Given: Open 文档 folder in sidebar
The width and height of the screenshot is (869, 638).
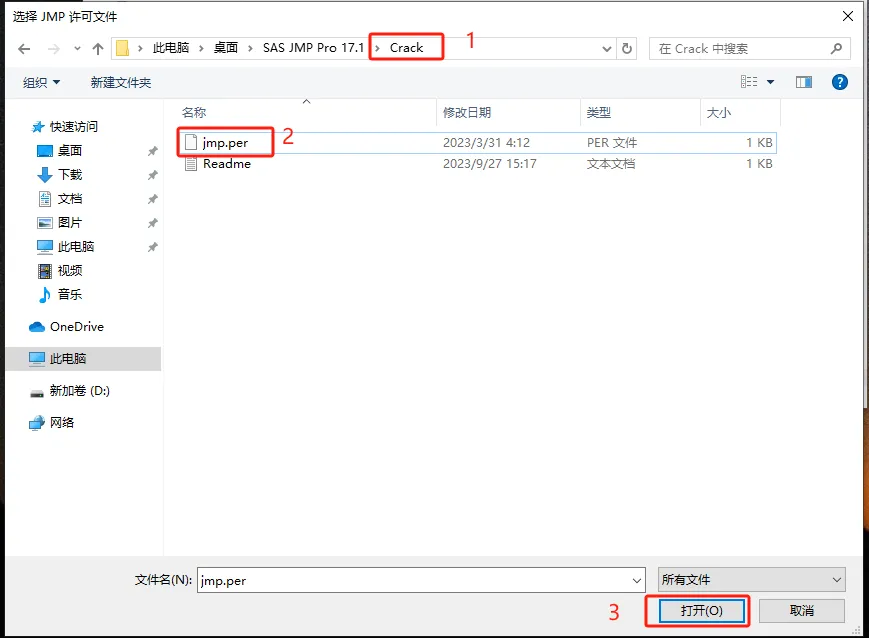Looking at the screenshot, I should 70,198.
